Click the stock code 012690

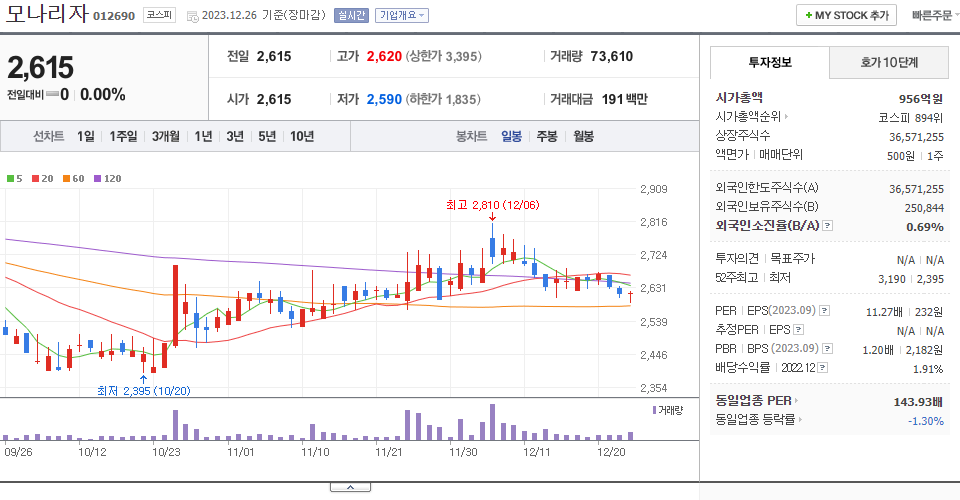pyautogui.click(x=114, y=16)
